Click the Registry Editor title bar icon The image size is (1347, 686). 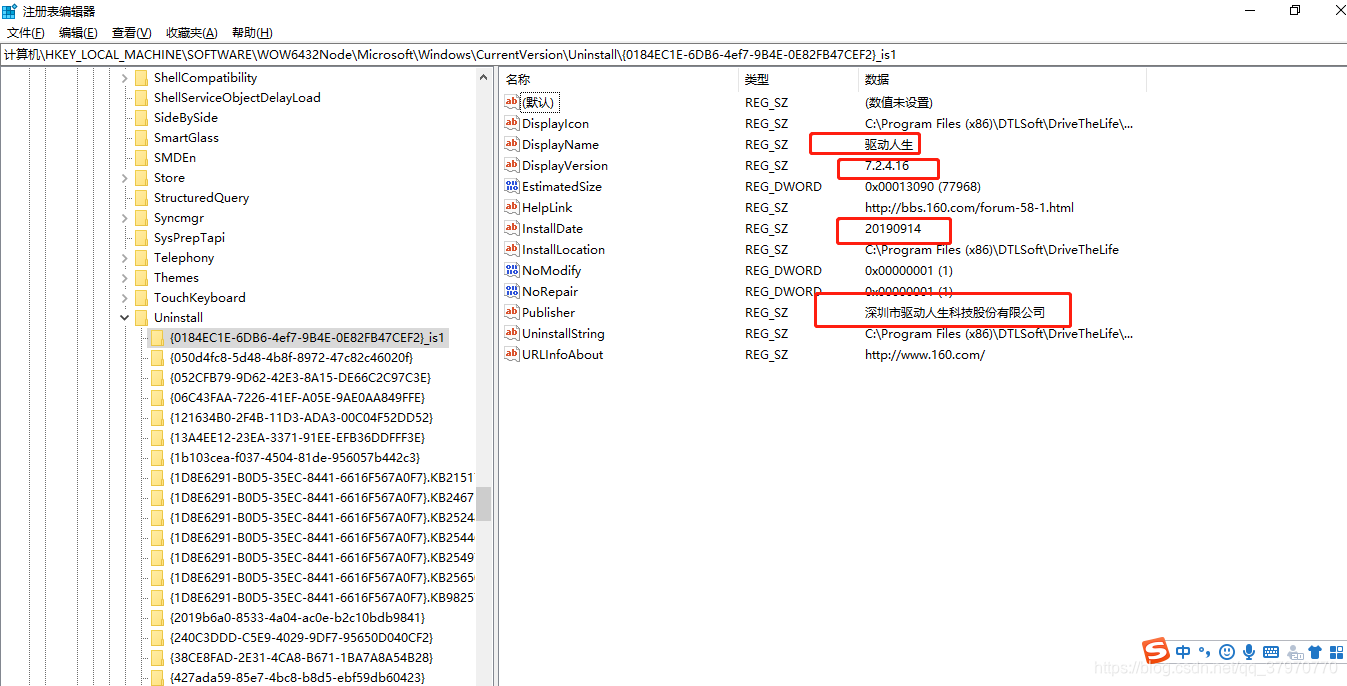9,11
